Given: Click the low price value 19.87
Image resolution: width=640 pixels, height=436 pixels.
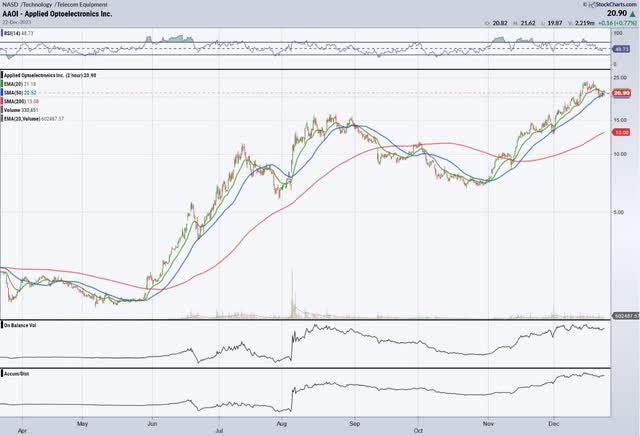Looking at the screenshot, I should [x=555, y=23].
